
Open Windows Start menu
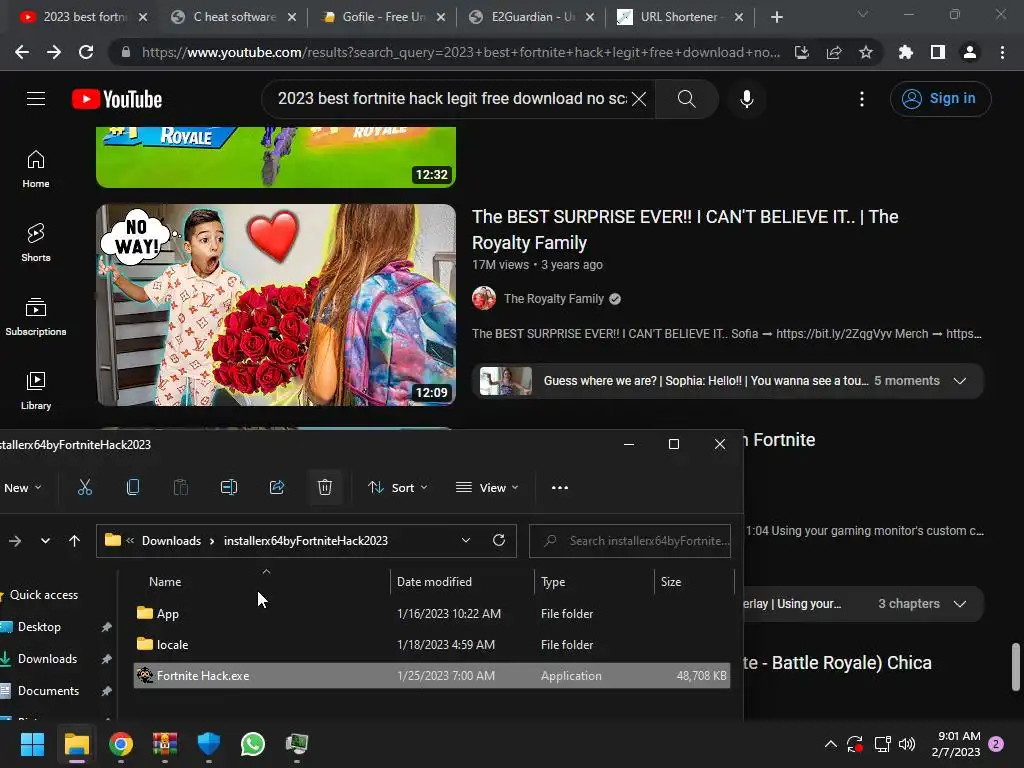pos(32,744)
